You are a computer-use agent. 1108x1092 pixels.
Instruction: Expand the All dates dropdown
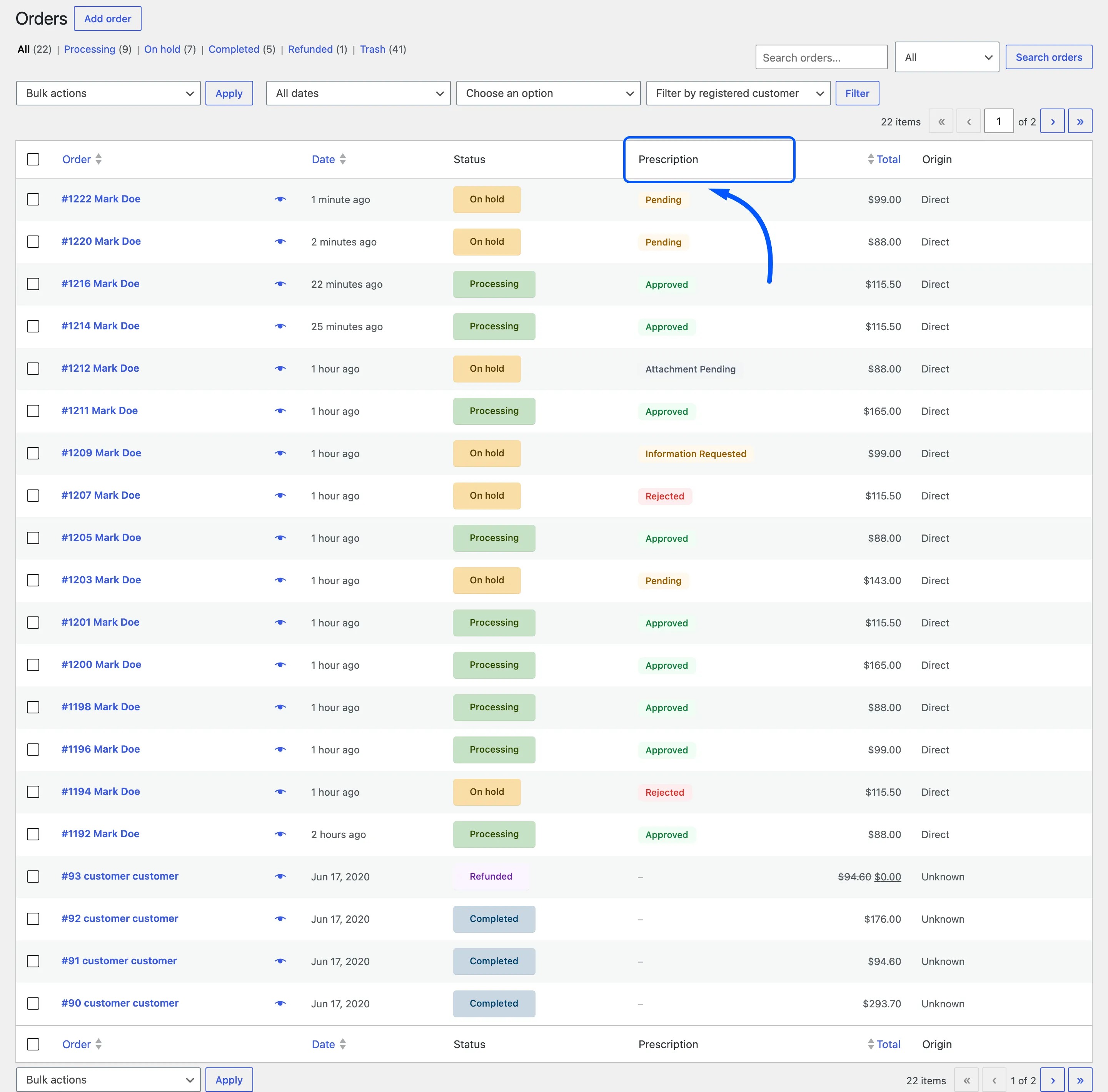coord(359,94)
